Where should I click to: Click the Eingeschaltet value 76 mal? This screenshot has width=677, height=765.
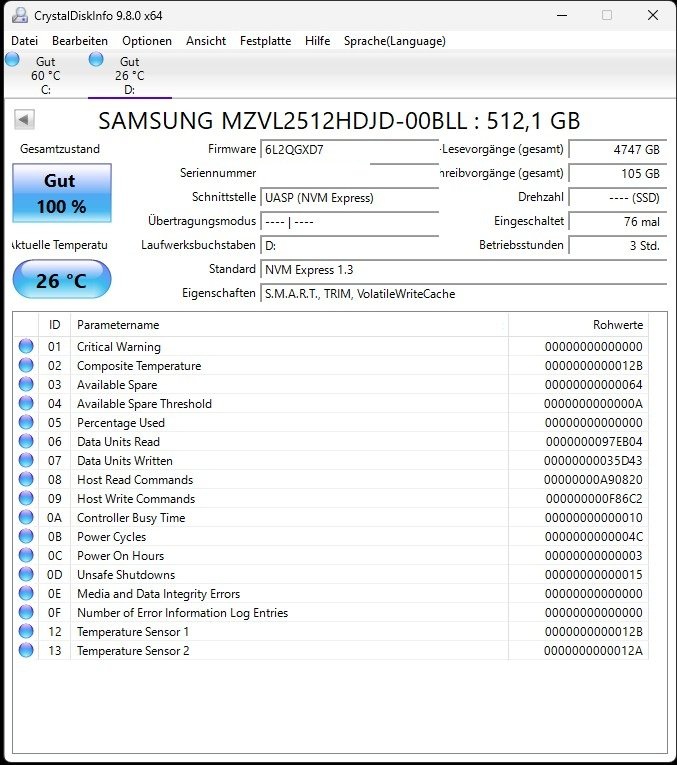(618, 221)
